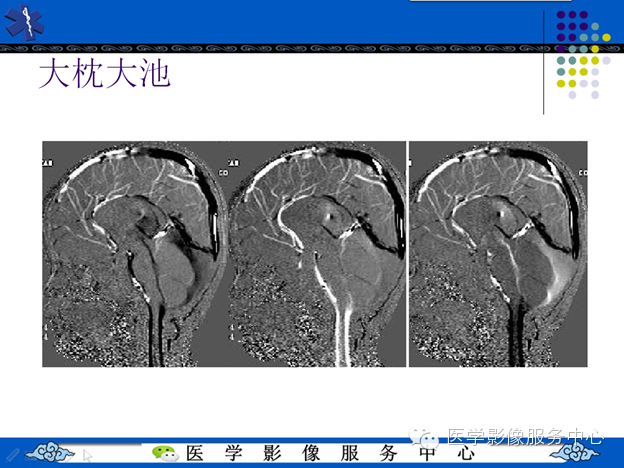Click the right cloud ornament
The image size is (624, 468).
[x=575, y=452]
